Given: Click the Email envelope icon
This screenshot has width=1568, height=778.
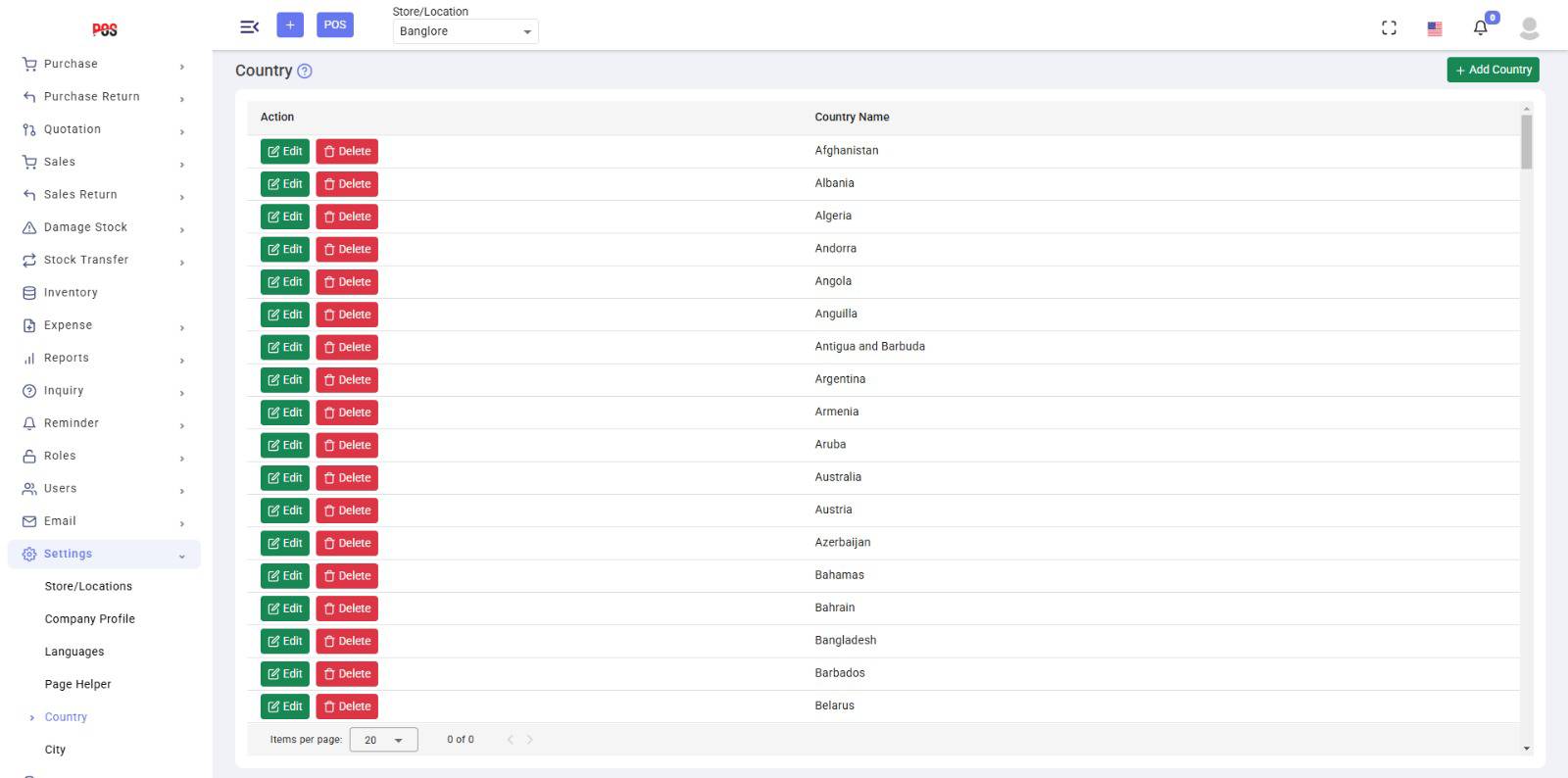Looking at the screenshot, I should [x=29, y=521].
